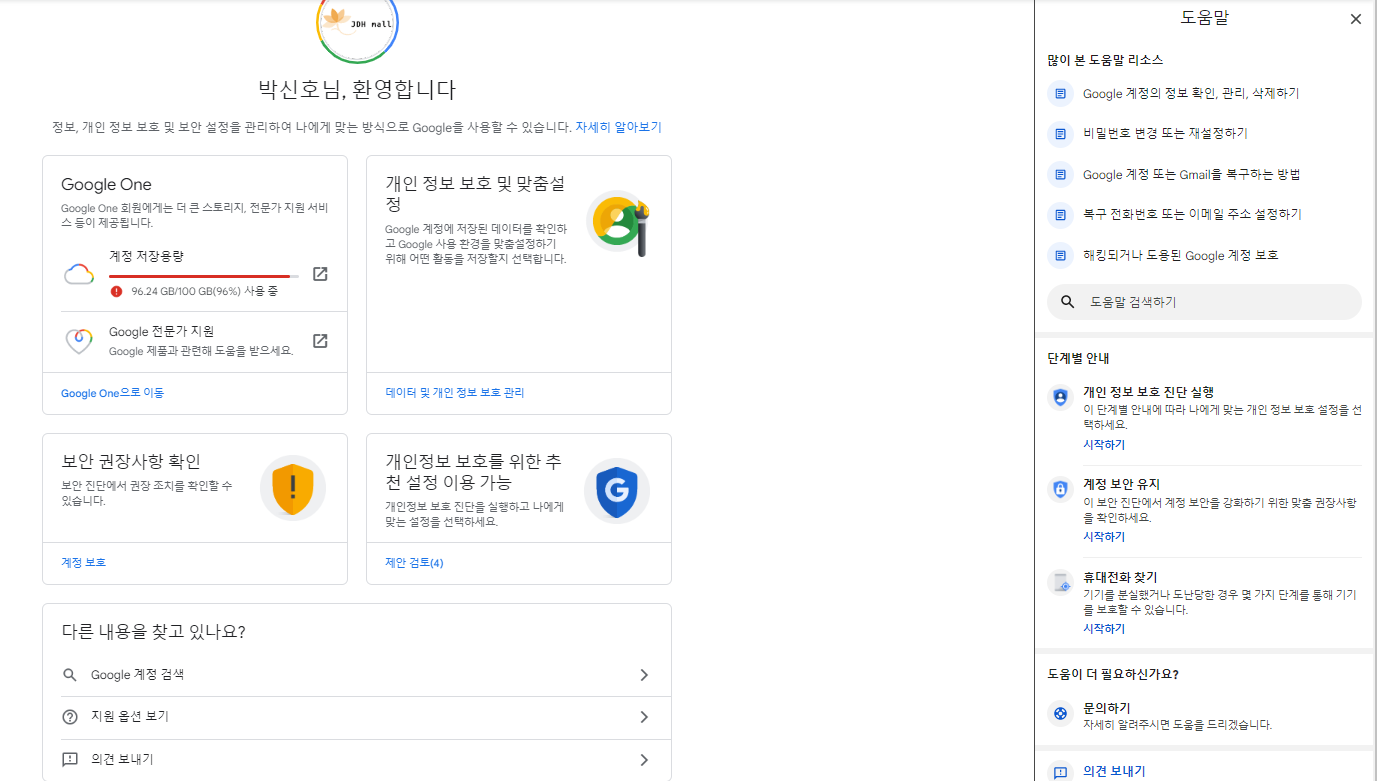
Task: Click the 의견 보내기 feedback icon in main list
Action: (70, 760)
